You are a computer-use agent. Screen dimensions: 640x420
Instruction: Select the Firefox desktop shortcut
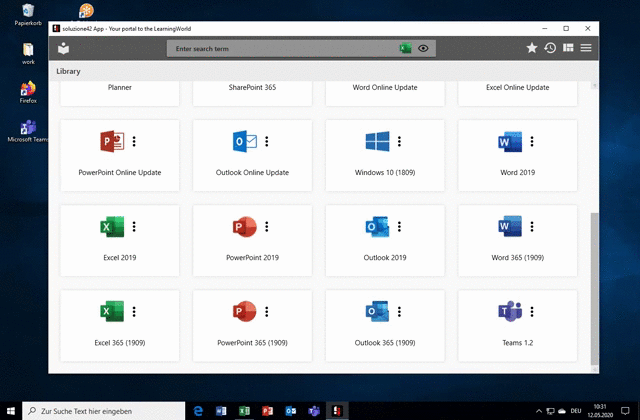click(x=28, y=92)
